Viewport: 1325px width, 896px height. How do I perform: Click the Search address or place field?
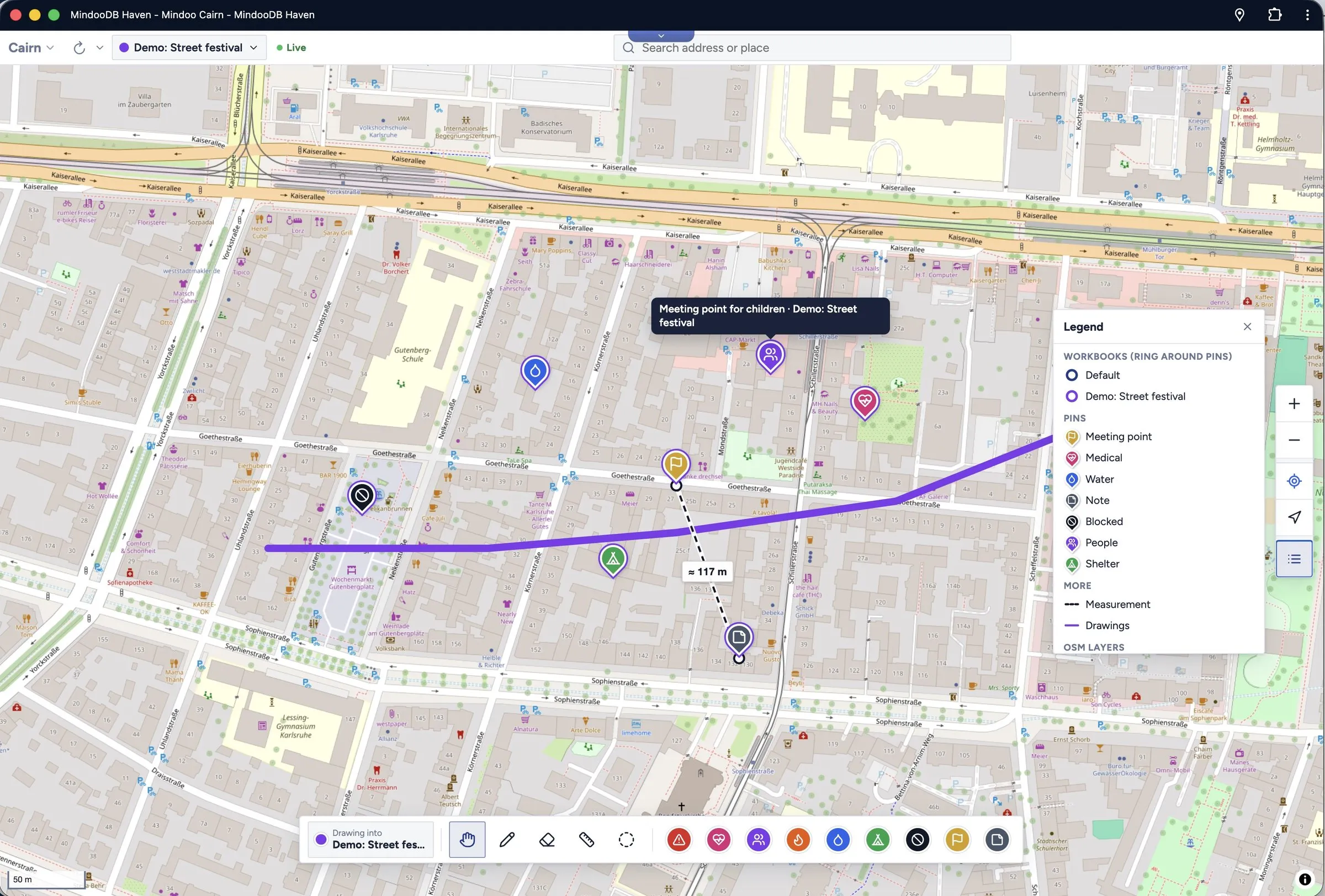[x=812, y=48]
